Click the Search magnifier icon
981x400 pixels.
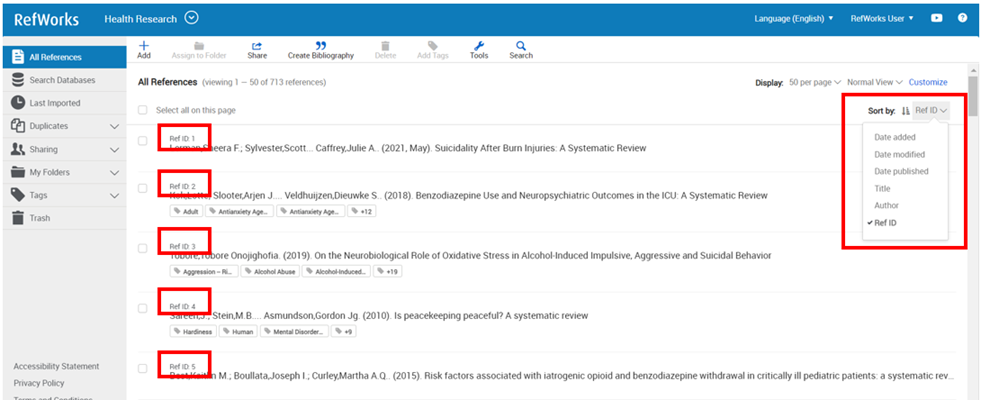tap(521, 46)
